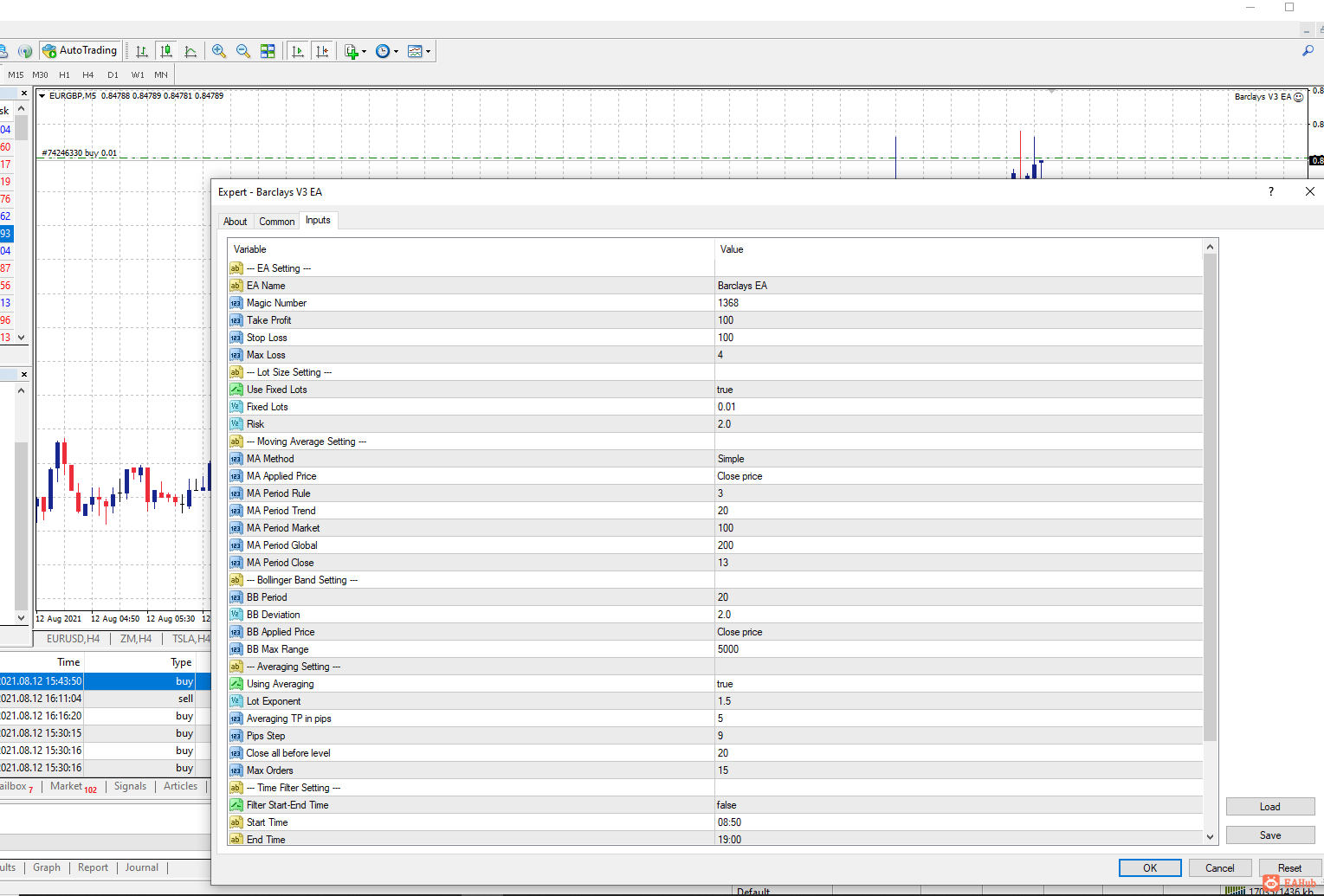Click the icon beside the Start Time row
This screenshot has width=1324, height=896.
coord(236,822)
